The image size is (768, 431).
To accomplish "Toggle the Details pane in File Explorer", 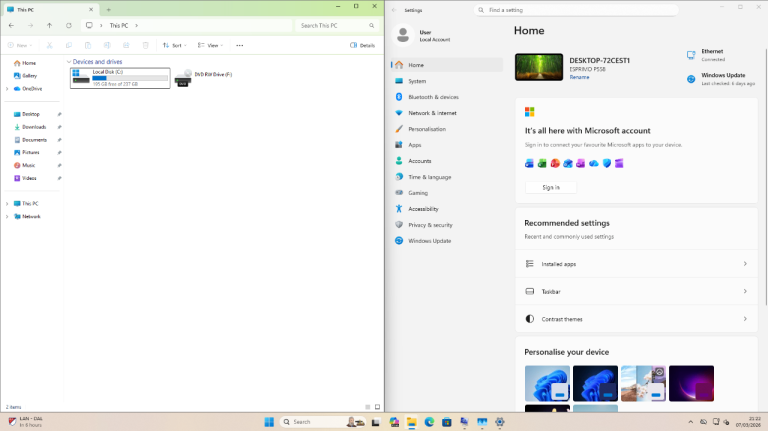I will 363,45.
